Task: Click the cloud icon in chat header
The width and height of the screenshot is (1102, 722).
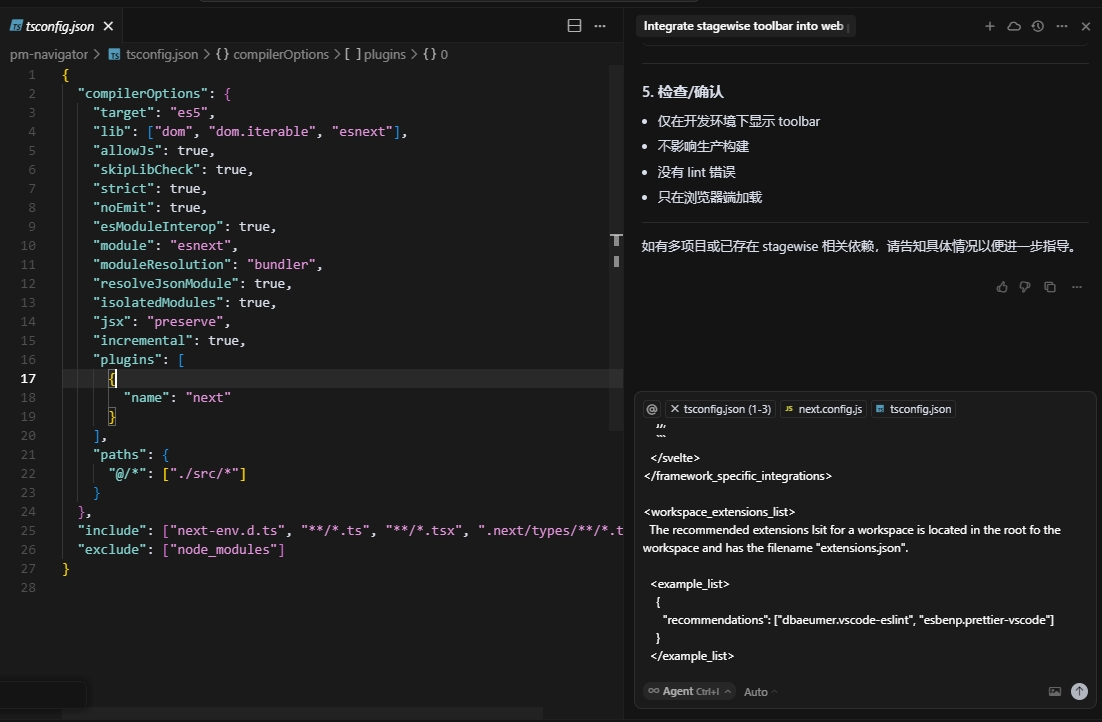Action: click(1013, 26)
